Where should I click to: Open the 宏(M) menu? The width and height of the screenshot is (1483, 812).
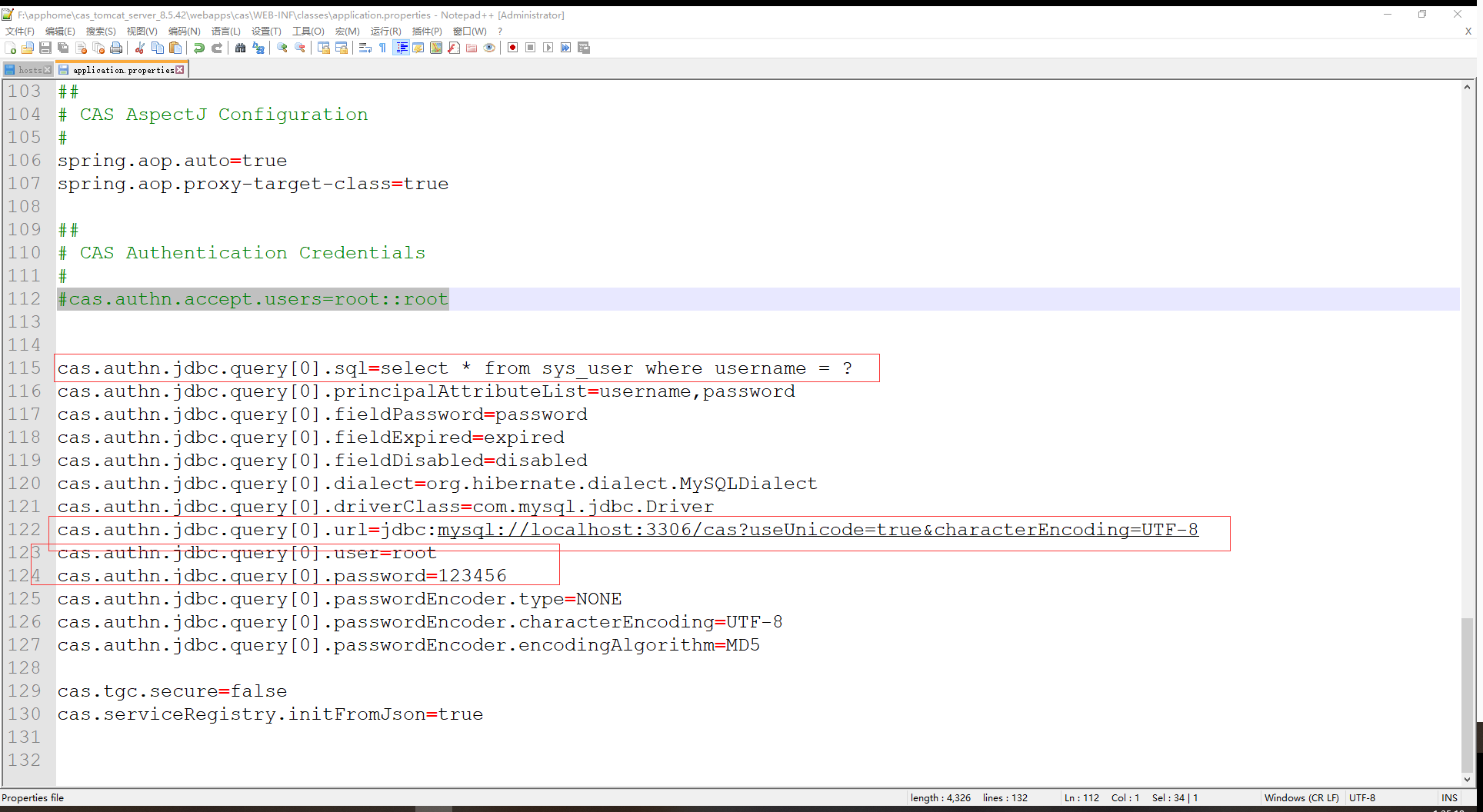click(347, 31)
